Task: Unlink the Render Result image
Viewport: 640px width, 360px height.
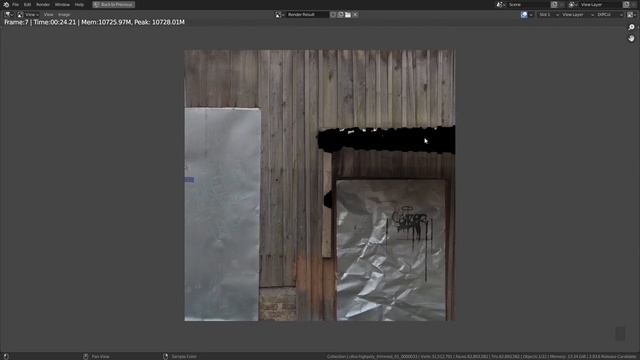Action: pos(355,15)
